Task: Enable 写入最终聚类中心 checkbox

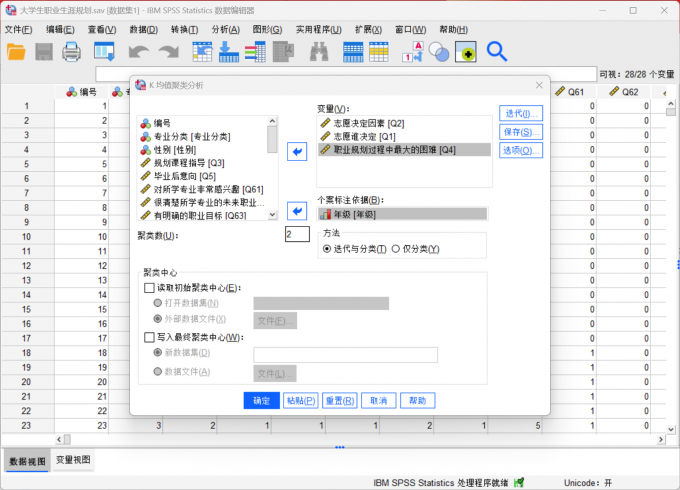Action: 149,337
